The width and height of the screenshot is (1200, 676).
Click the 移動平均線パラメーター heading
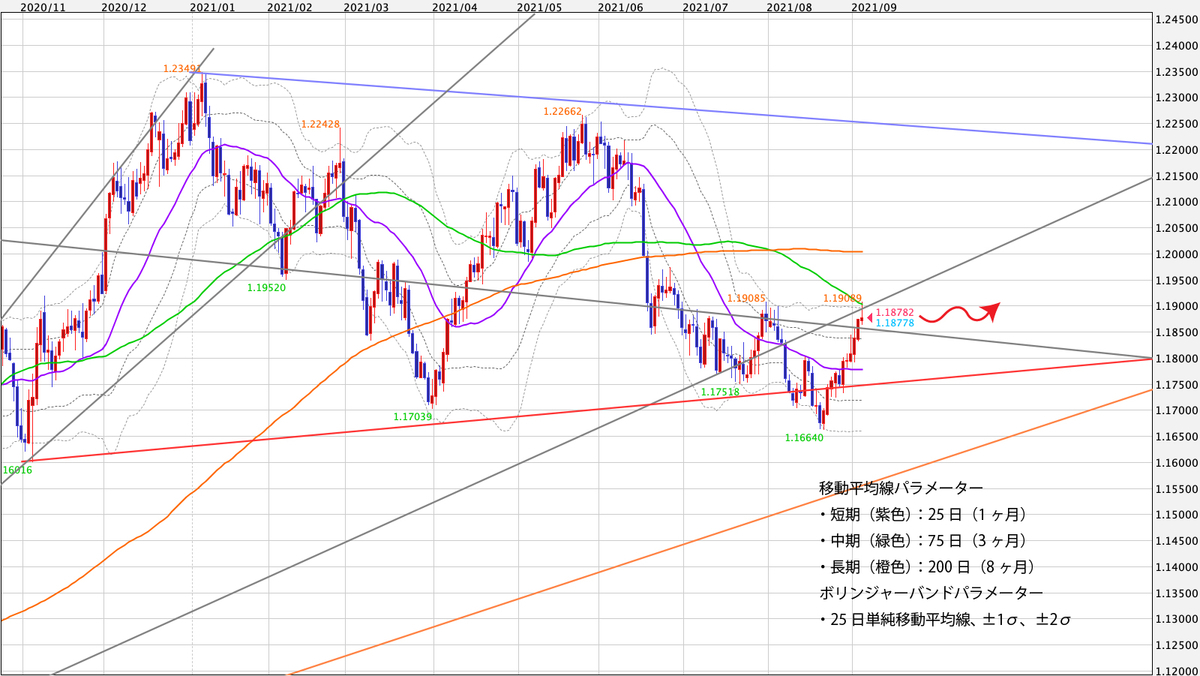[x=901, y=487]
